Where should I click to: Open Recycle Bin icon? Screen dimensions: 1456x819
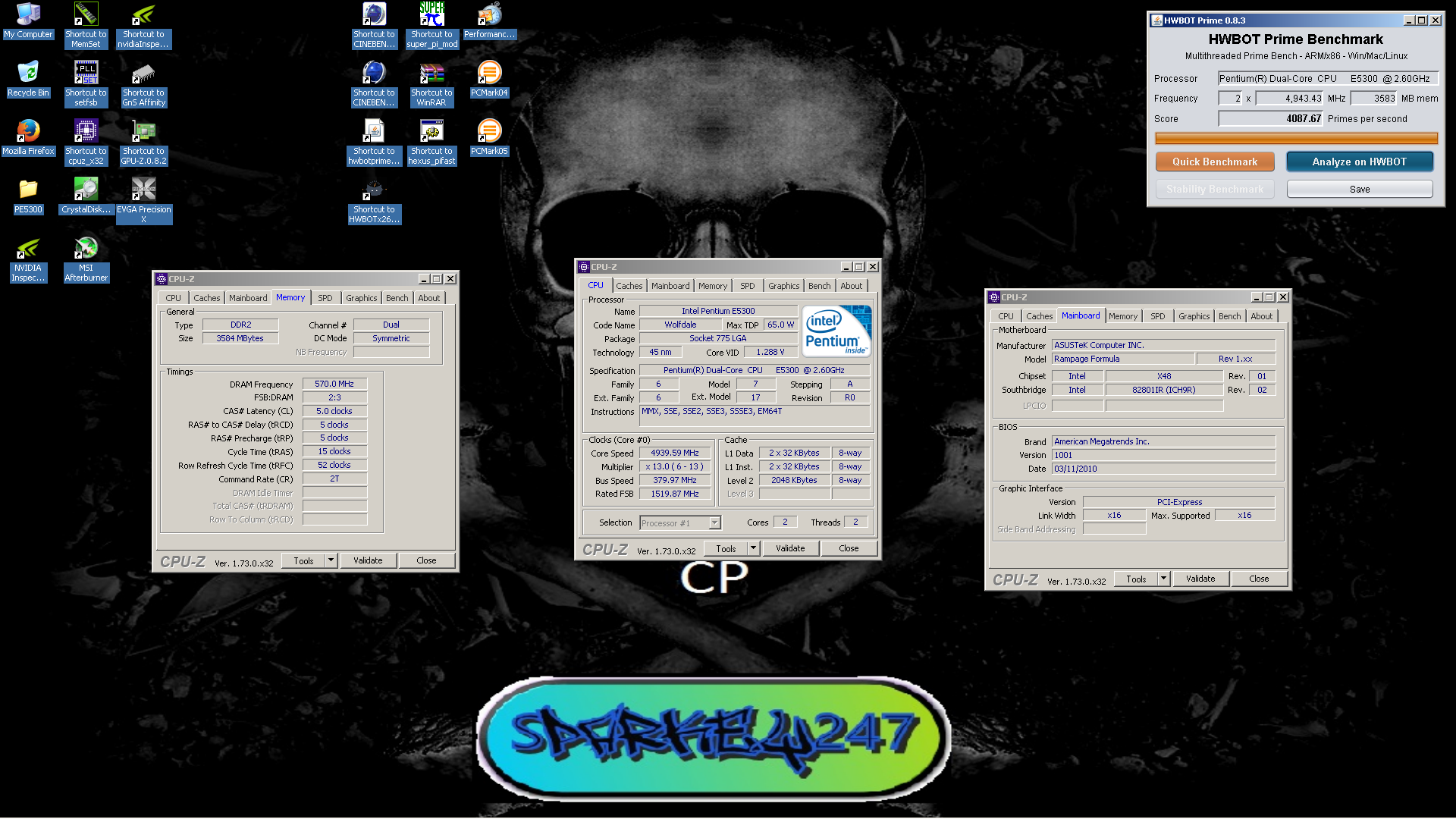(28, 80)
